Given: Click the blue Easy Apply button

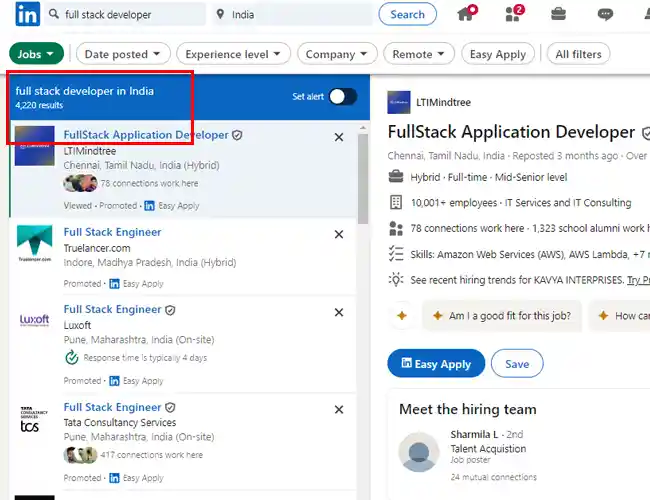Looking at the screenshot, I should 436,364.
